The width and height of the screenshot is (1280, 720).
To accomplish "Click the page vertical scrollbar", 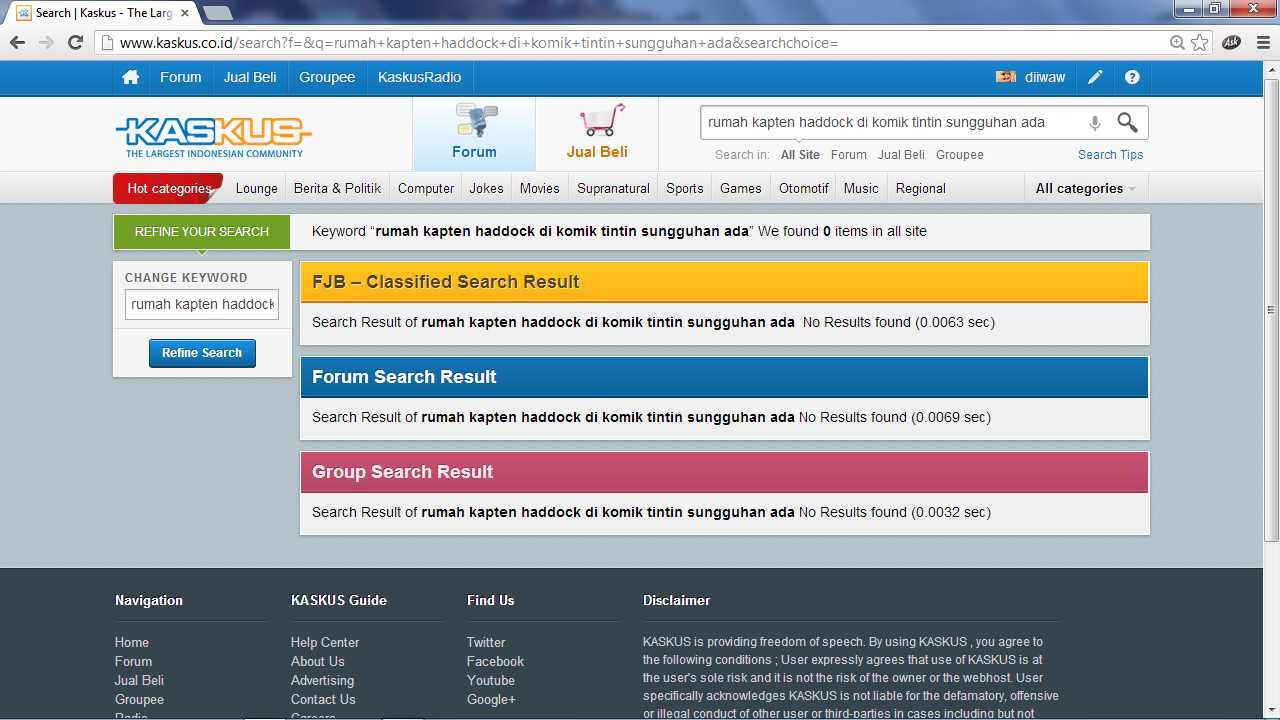I will [1271, 310].
